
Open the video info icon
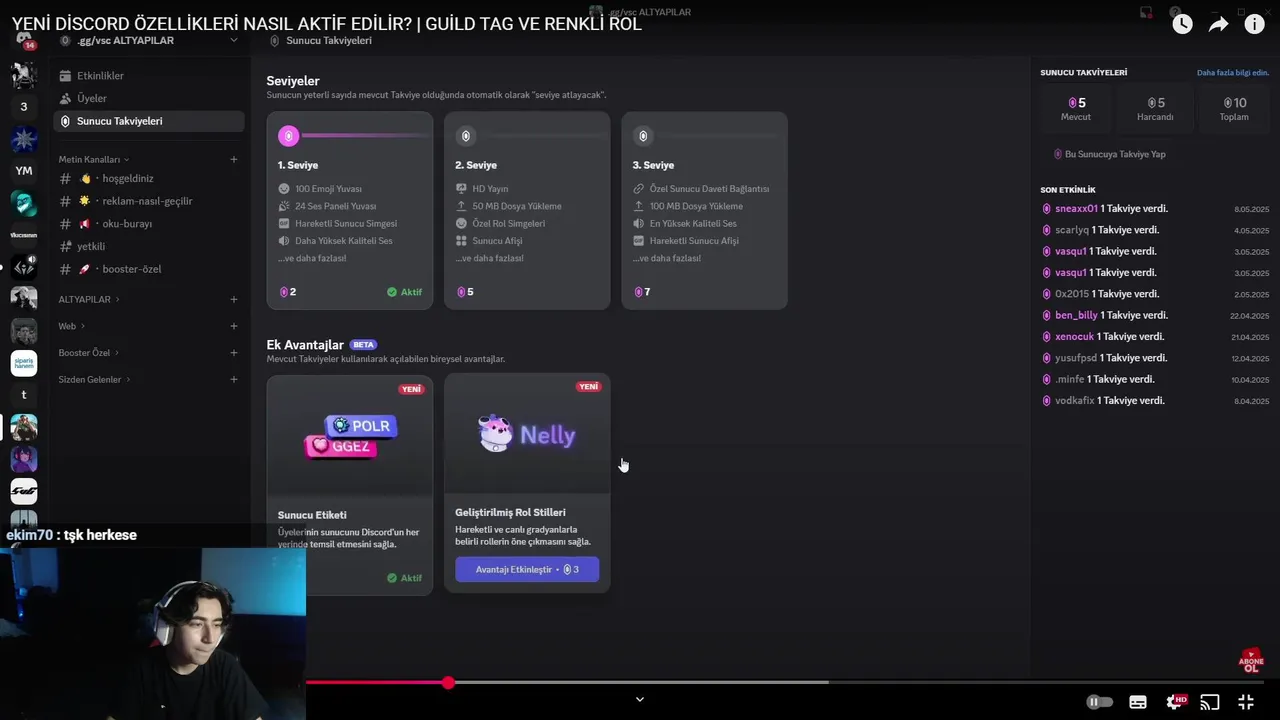(1254, 24)
